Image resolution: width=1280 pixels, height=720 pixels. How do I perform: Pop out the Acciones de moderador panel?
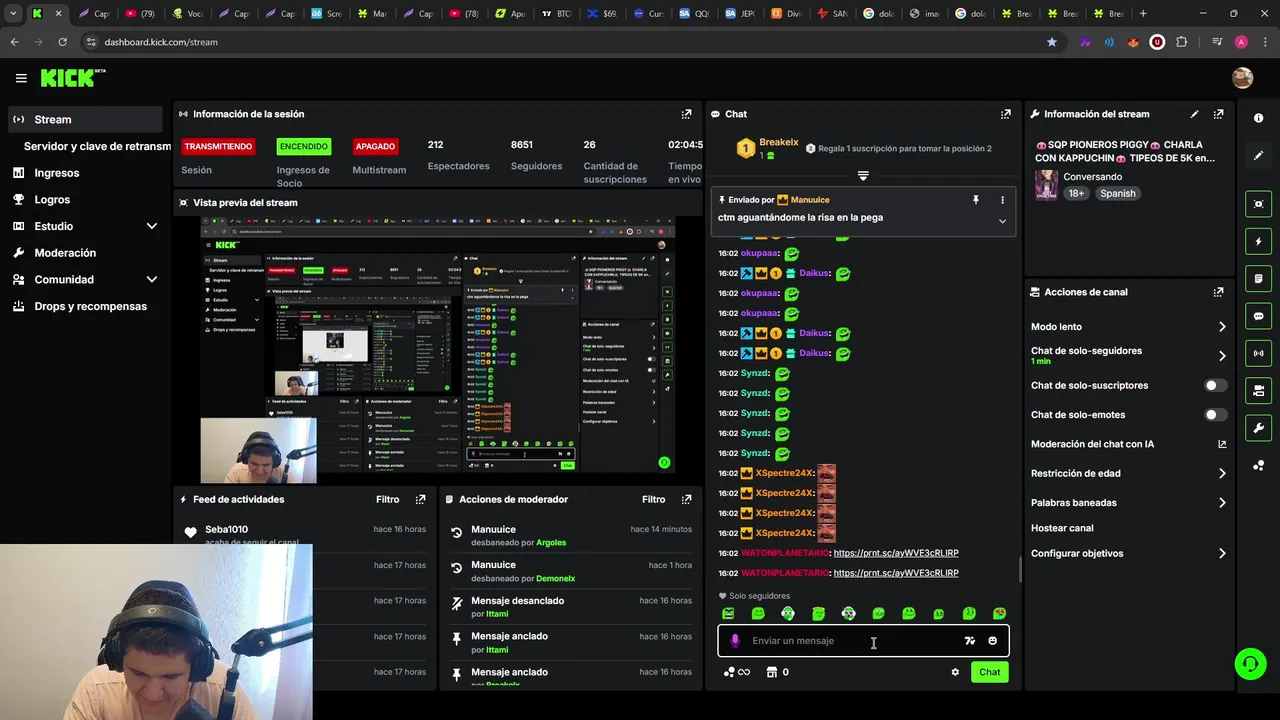click(x=686, y=499)
